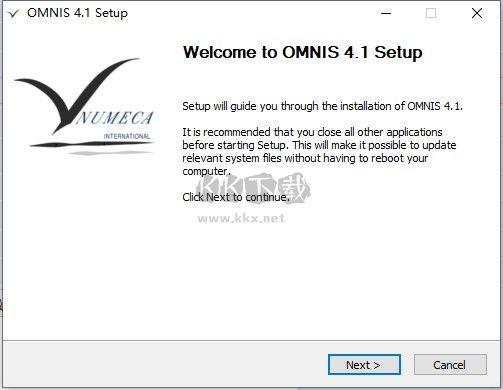
Task: Click the Next > button
Action: [x=364, y=365]
